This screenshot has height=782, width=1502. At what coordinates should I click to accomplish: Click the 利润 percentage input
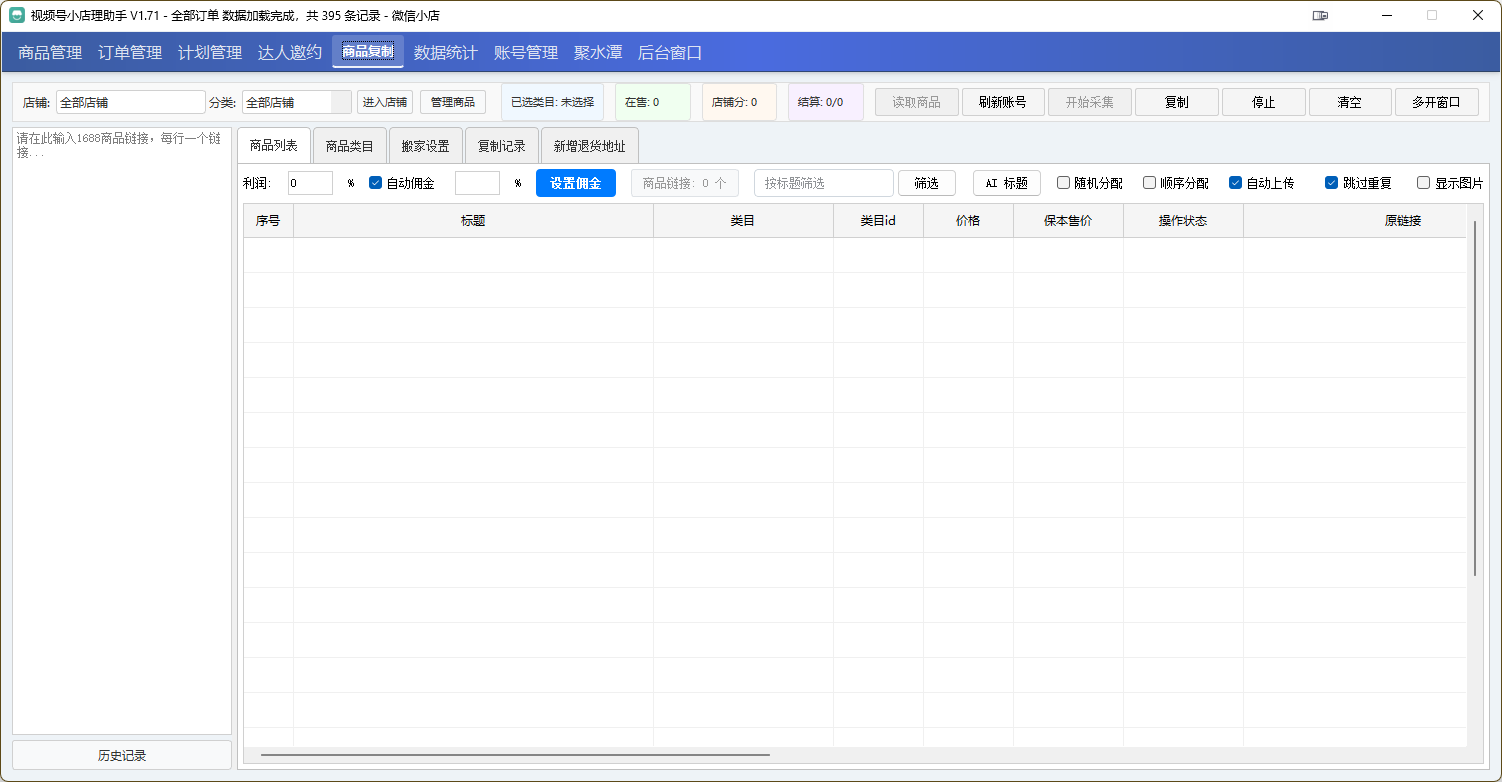tap(310, 183)
